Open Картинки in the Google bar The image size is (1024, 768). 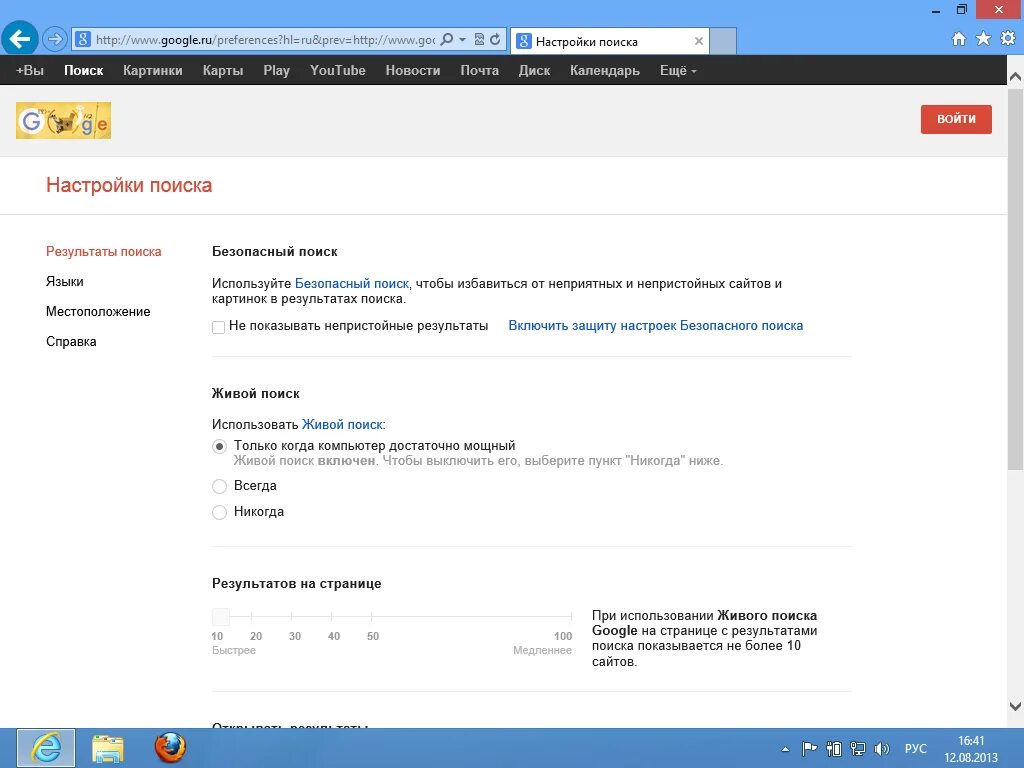tap(153, 71)
